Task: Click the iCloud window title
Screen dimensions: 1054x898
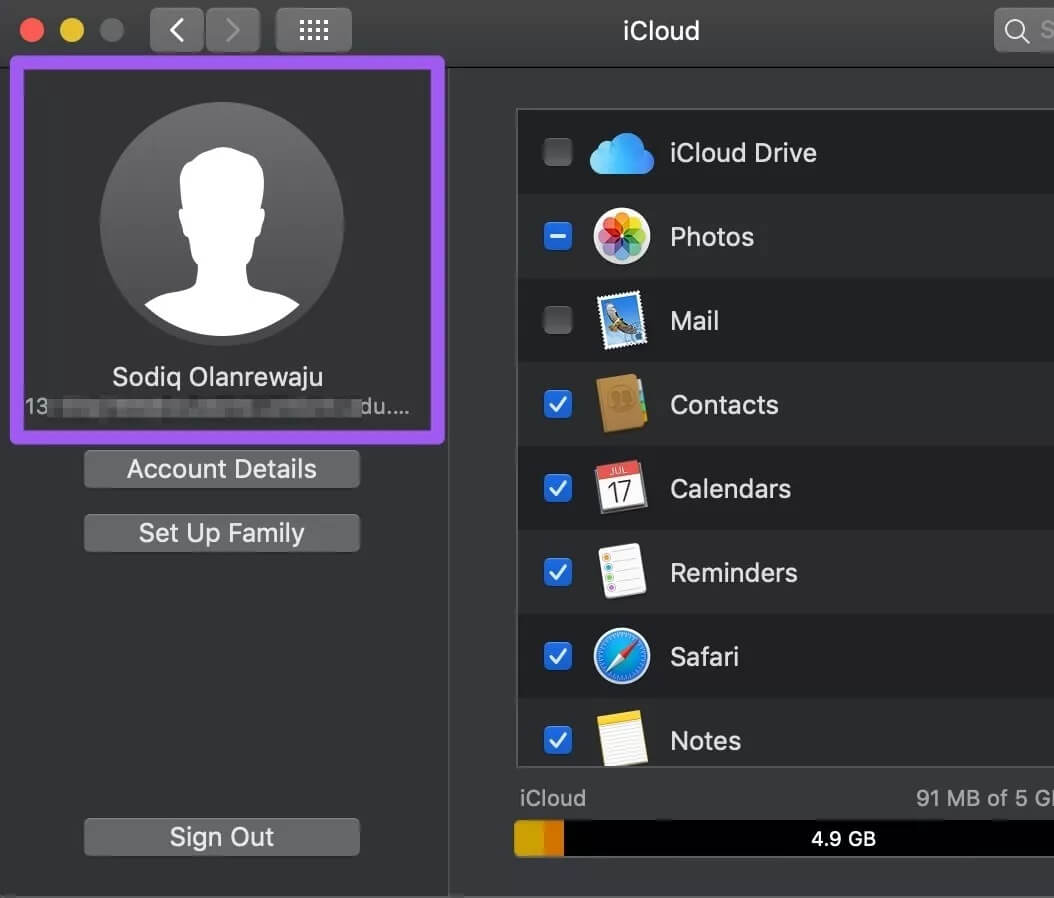Action: [x=661, y=31]
